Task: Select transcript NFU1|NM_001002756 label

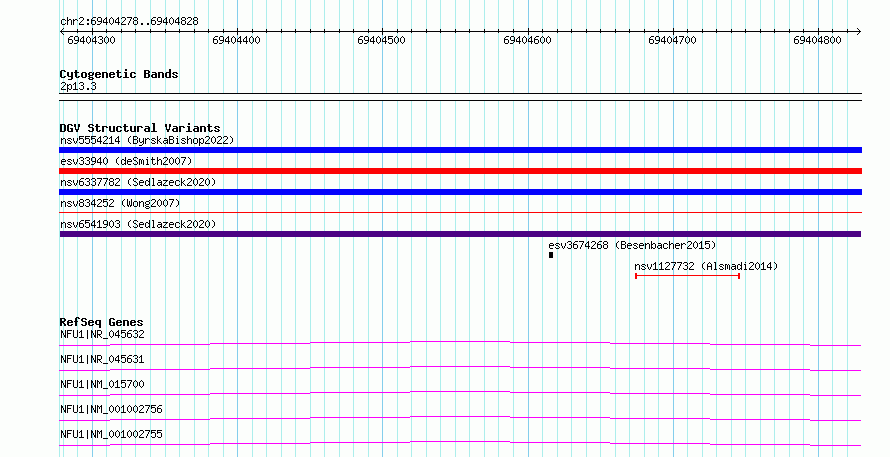Action: 111,409
